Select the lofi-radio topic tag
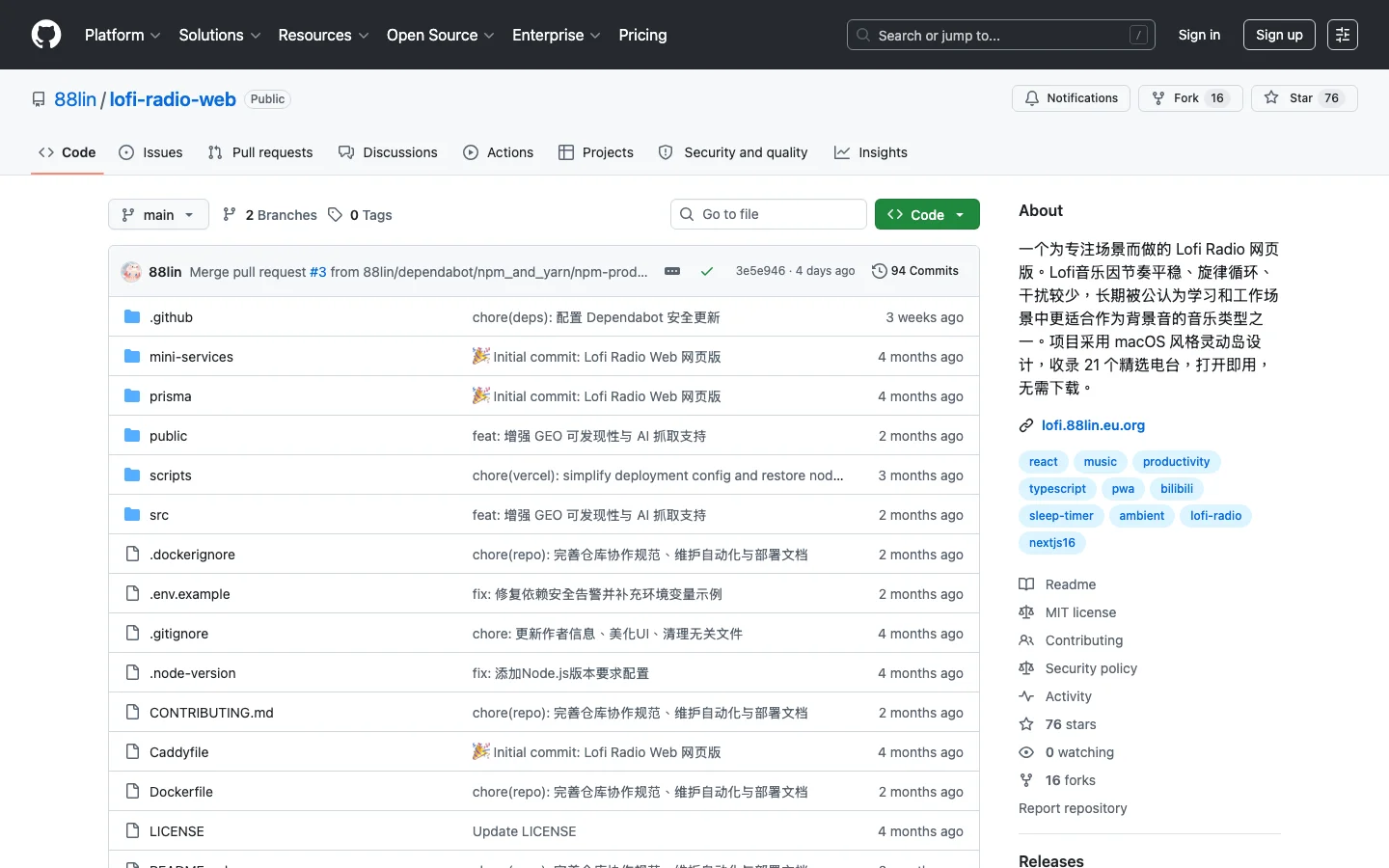 coord(1215,516)
